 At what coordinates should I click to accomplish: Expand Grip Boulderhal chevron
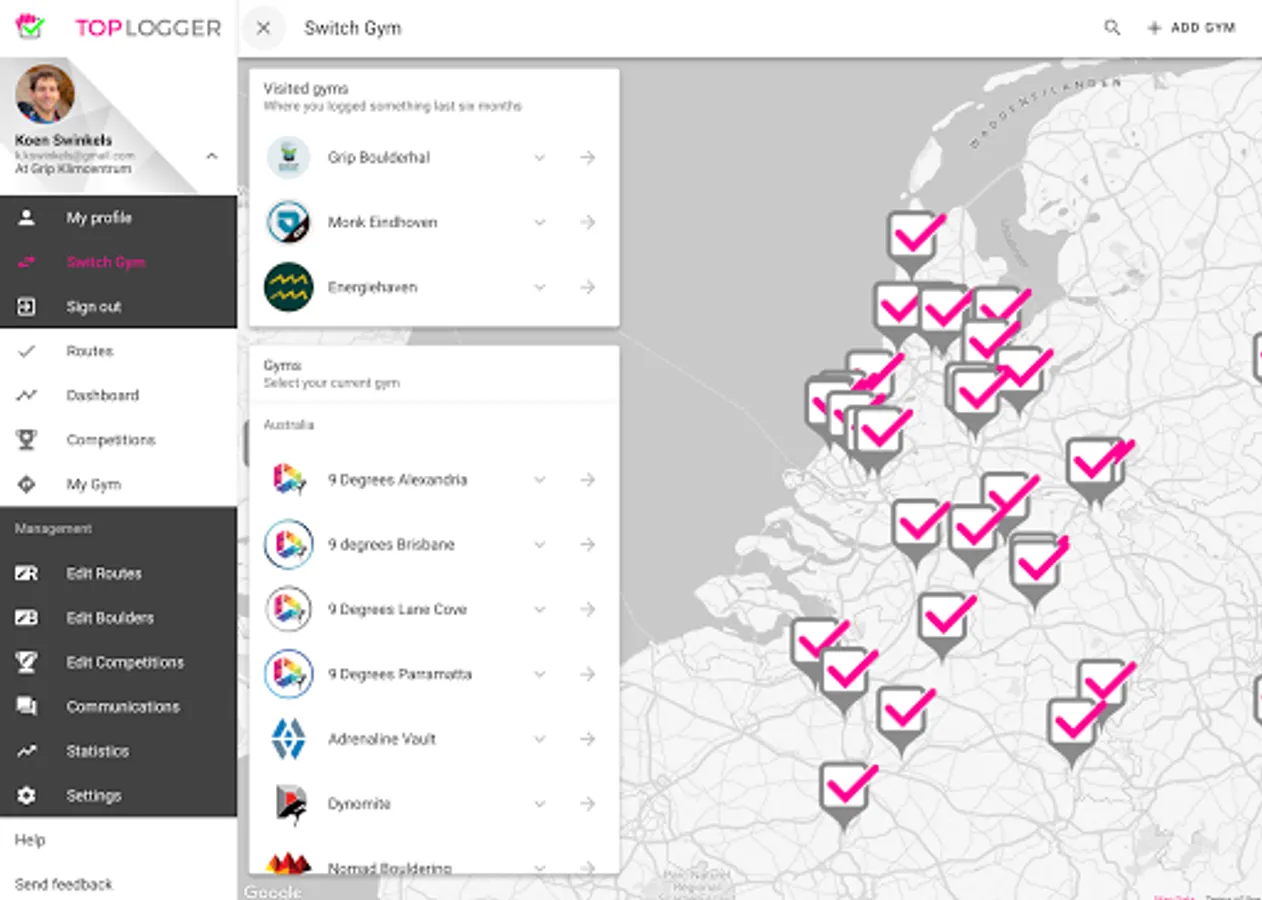540,157
